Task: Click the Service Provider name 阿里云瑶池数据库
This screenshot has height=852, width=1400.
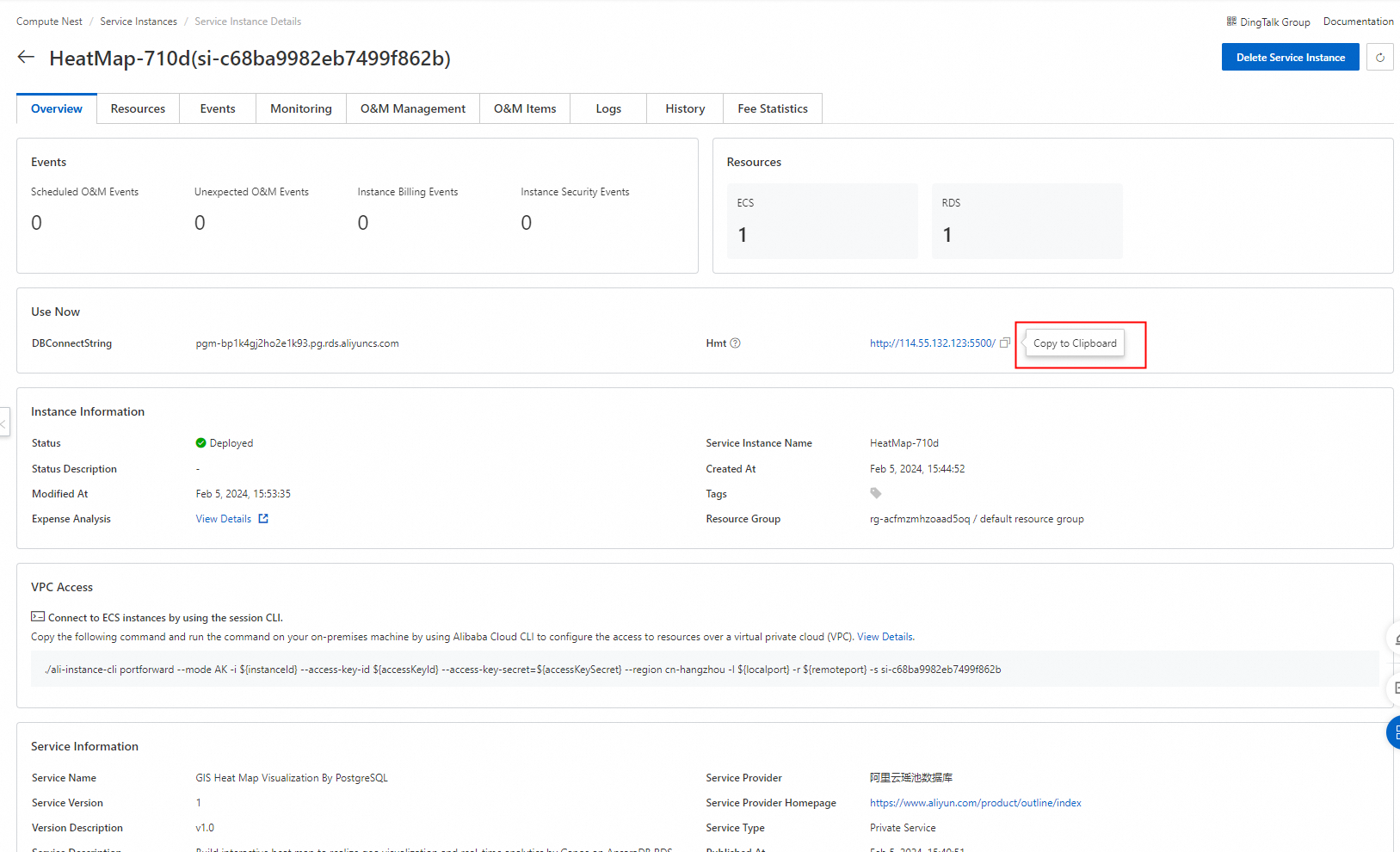Action: (911, 778)
